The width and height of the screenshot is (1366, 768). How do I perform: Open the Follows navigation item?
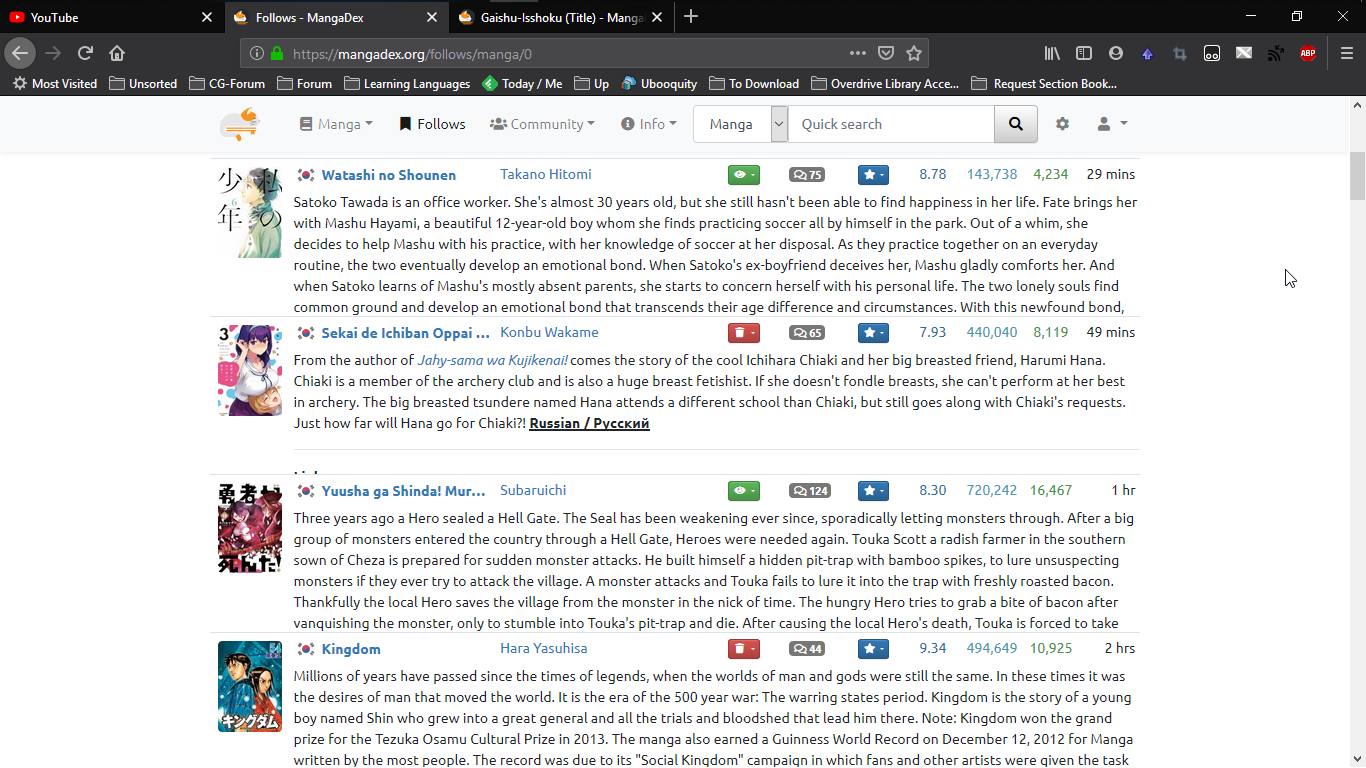432,124
